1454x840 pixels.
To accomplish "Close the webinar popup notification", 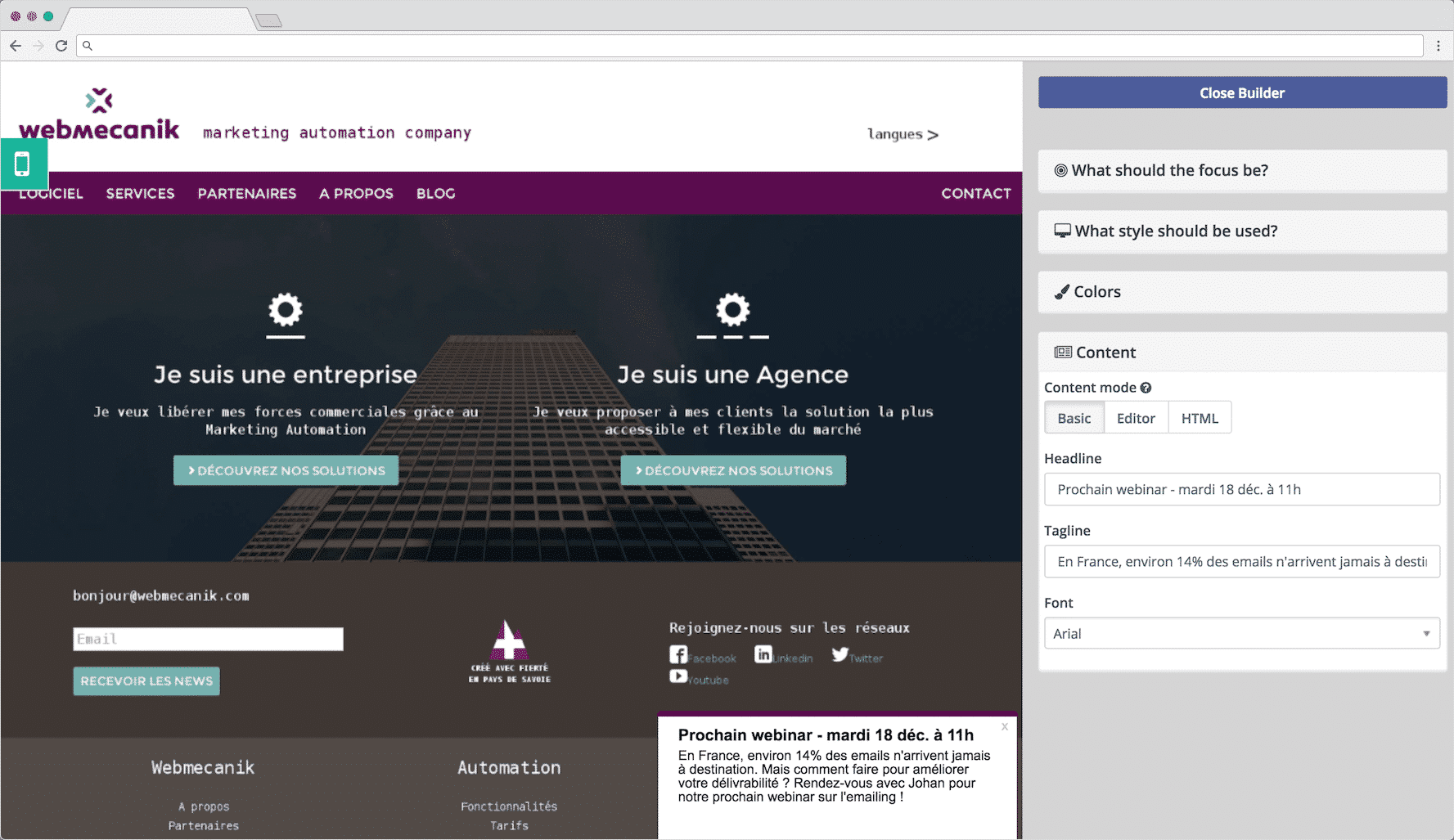I will (x=1005, y=726).
